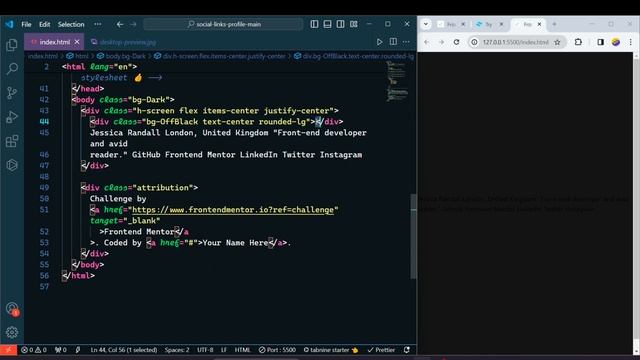This screenshot has width=640, height=360.
Task: Click the ports forwarded status item
Action: point(60,350)
